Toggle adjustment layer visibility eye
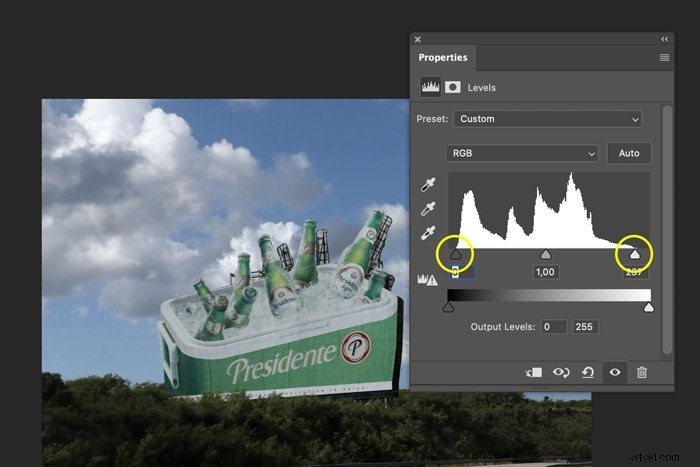700x467 pixels. (x=615, y=372)
